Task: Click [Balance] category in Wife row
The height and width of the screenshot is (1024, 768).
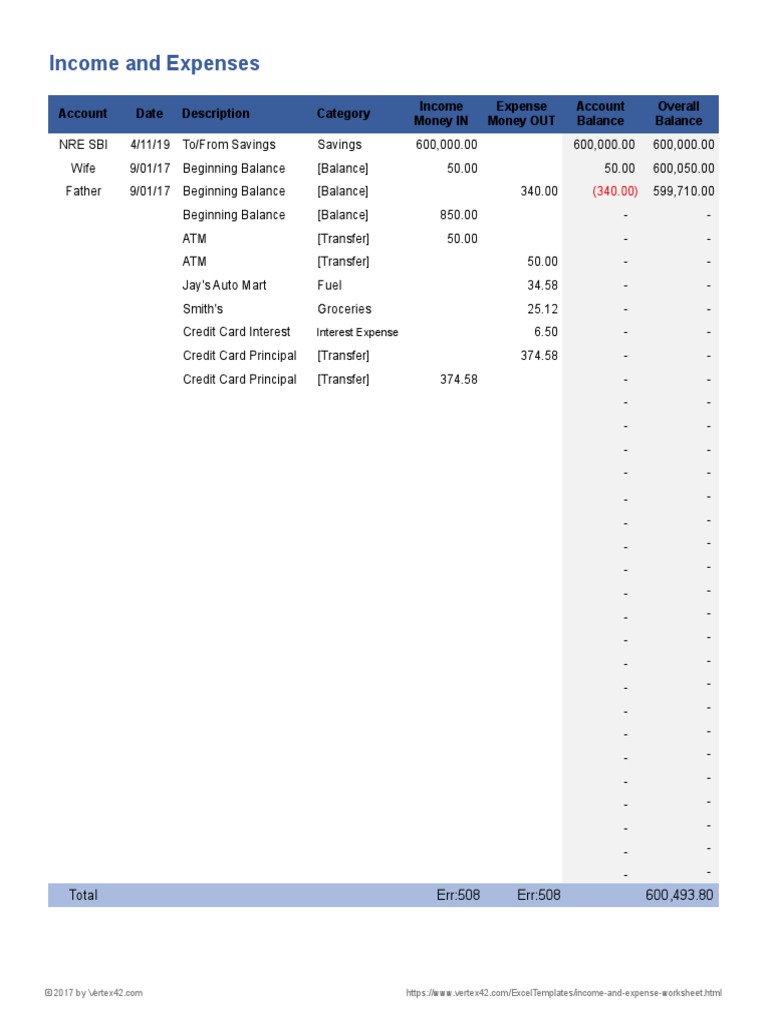Action: point(343,168)
